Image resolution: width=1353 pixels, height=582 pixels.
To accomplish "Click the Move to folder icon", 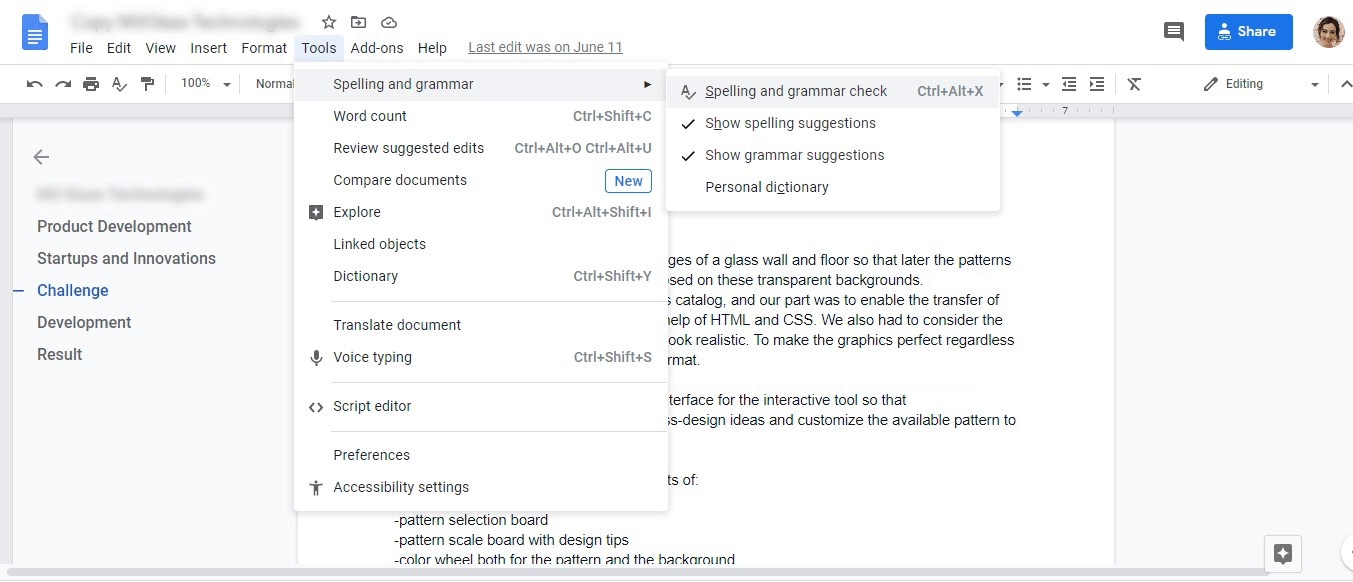I will (358, 22).
